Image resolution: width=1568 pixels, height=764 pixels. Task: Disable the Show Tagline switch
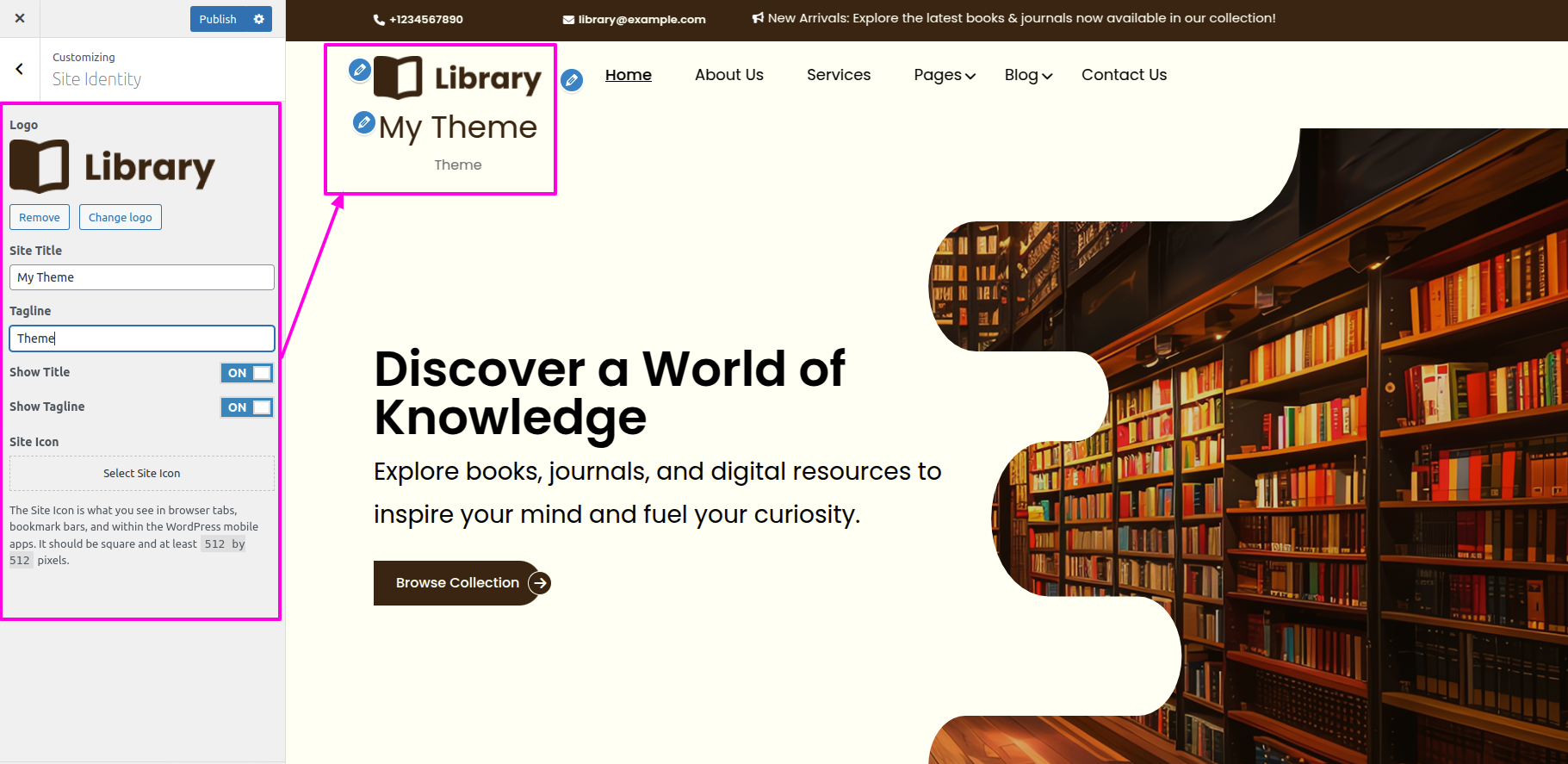tap(247, 407)
